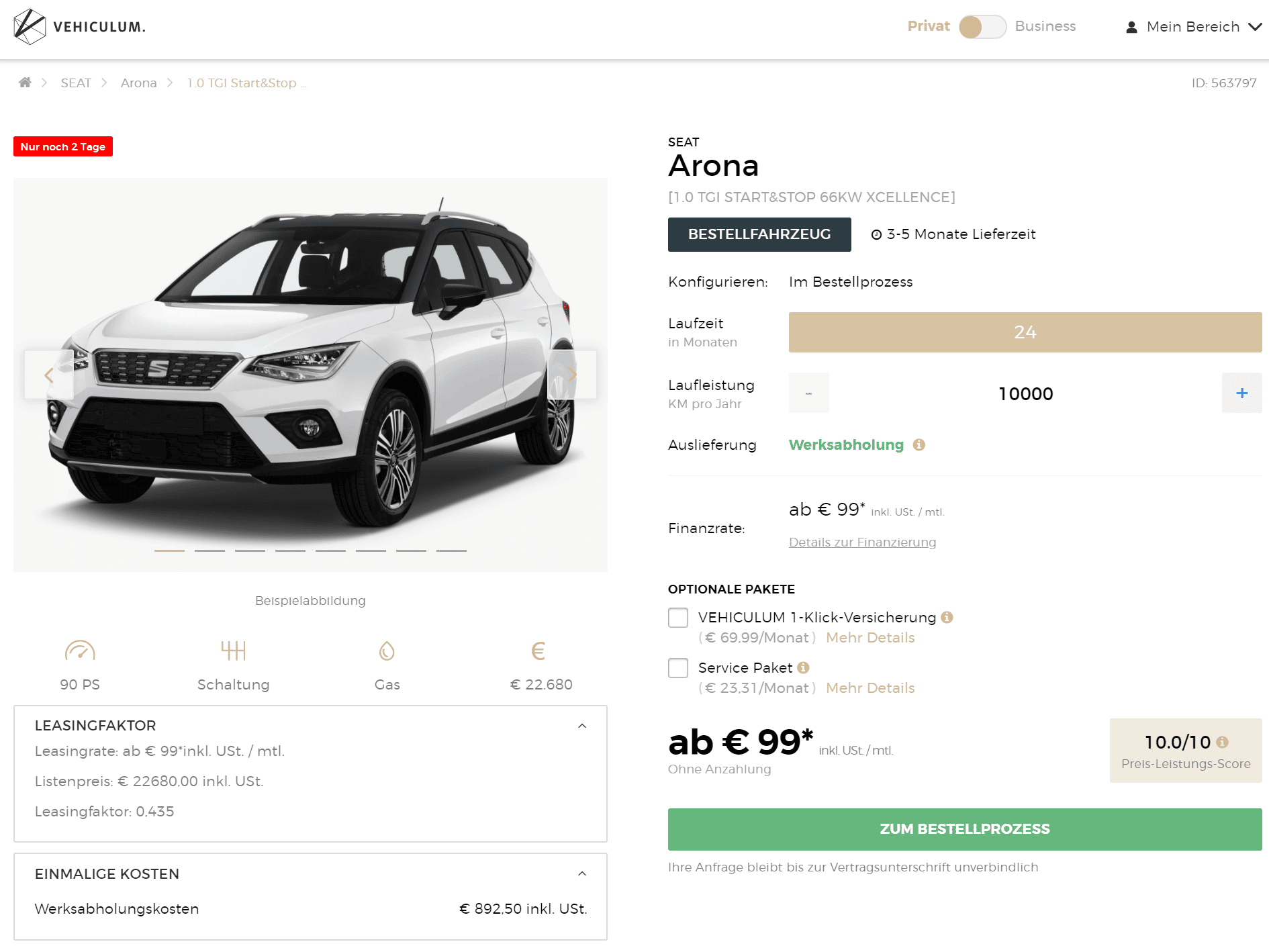
Task: Open the Mein Bereich dropdown
Action: [1194, 27]
